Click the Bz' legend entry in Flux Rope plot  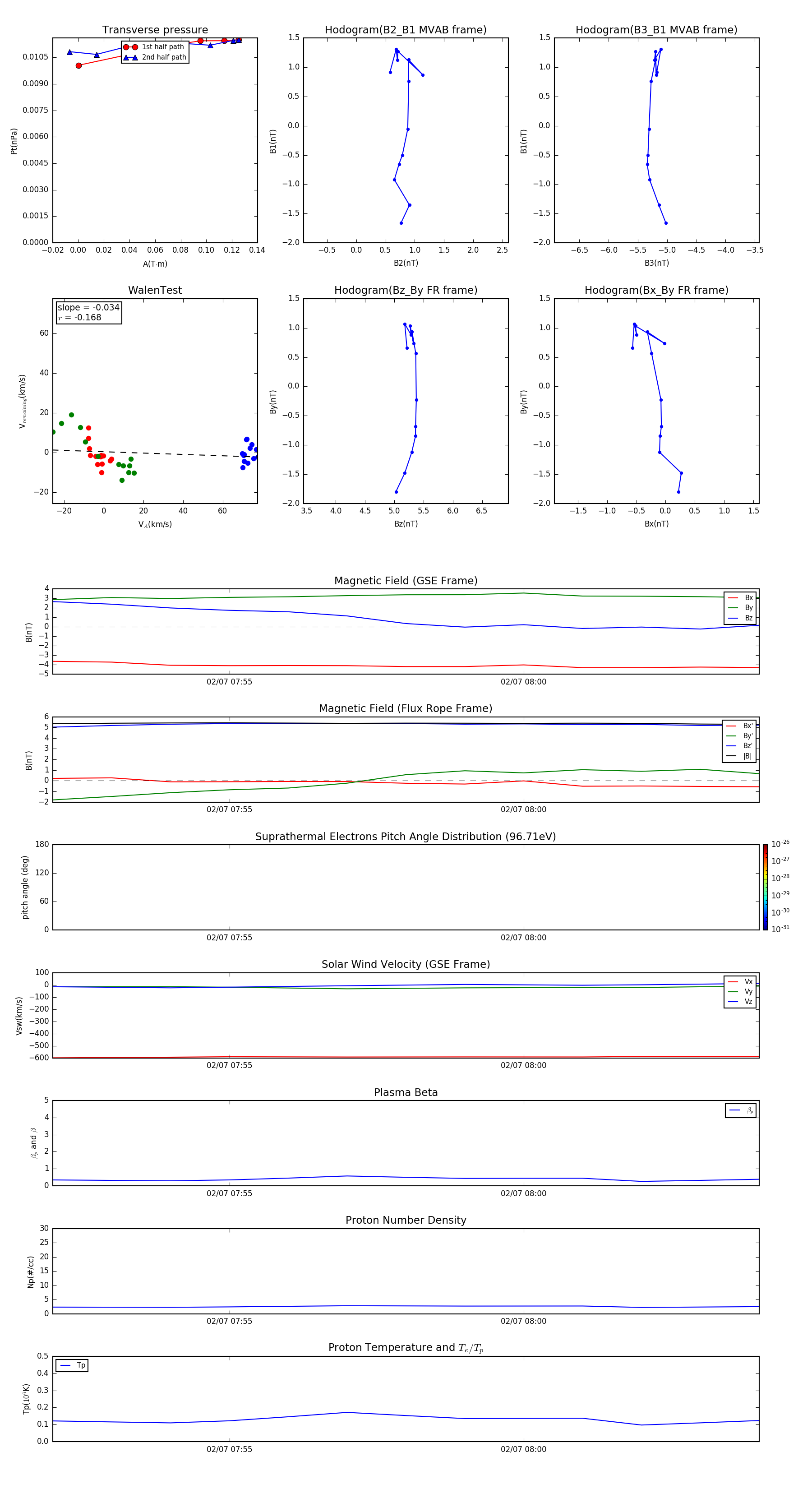coord(739,746)
